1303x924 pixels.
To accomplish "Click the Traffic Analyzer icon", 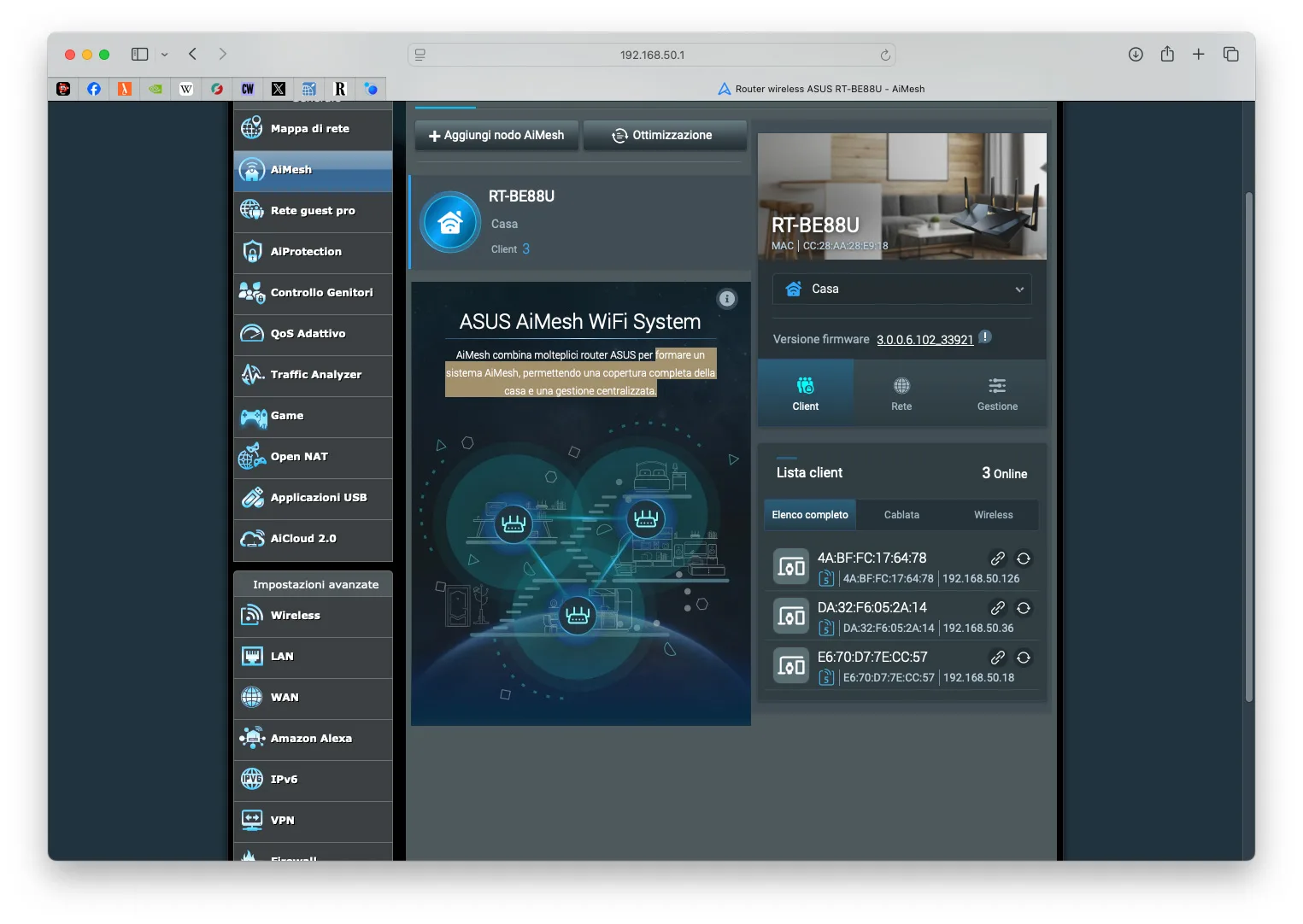I will point(252,375).
